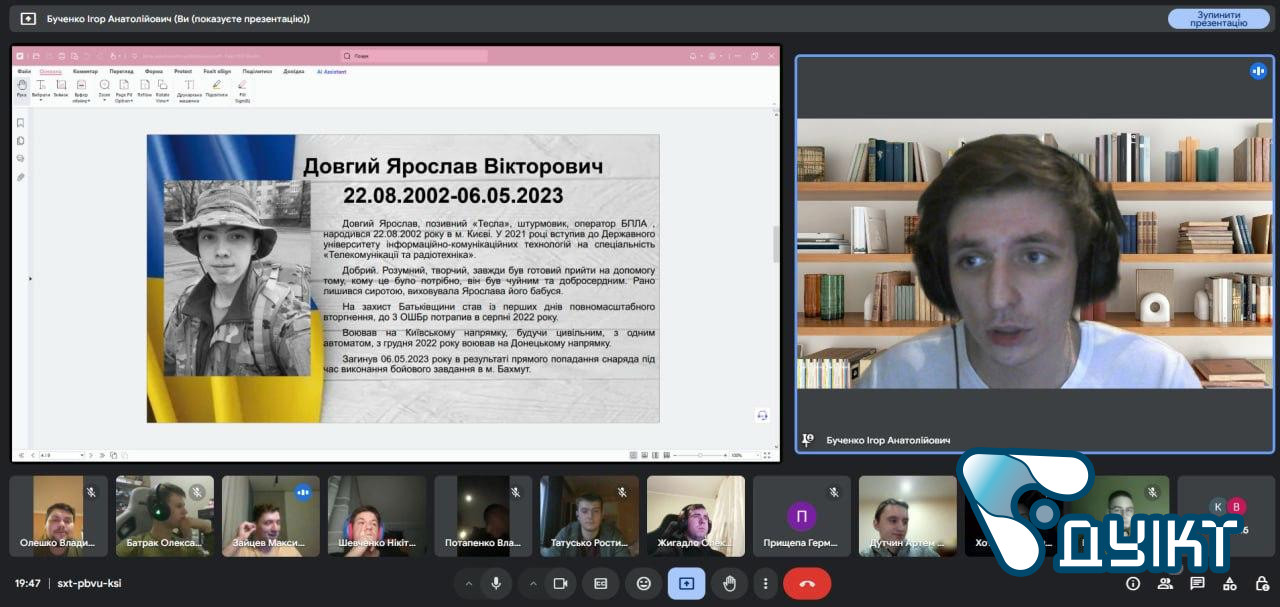Image resolution: width=1280 pixels, height=607 pixels.
Task: Select Татусько Ростислав participant tile
Action: (x=589, y=515)
